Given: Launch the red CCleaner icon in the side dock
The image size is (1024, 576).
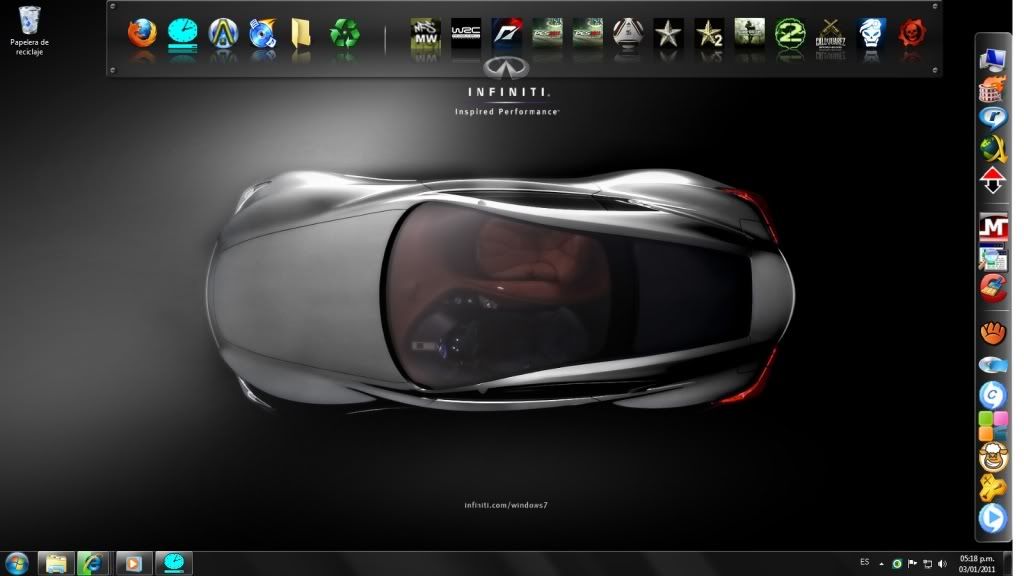Looking at the screenshot, I should [993, 288].
